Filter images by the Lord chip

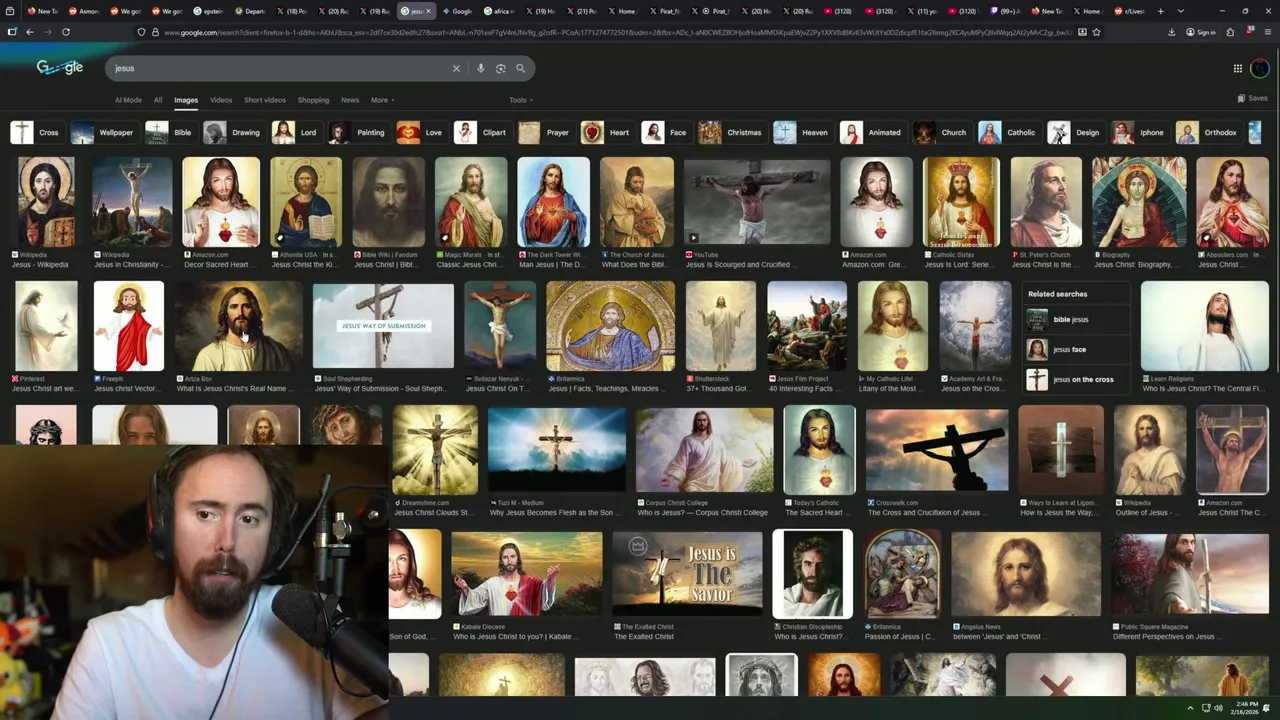coord(296,132)
